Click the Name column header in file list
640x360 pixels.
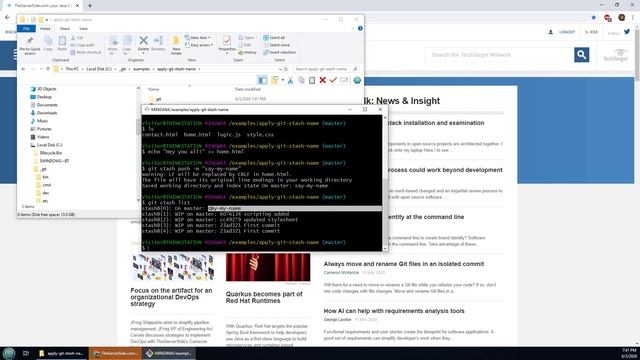click(153, 89)
